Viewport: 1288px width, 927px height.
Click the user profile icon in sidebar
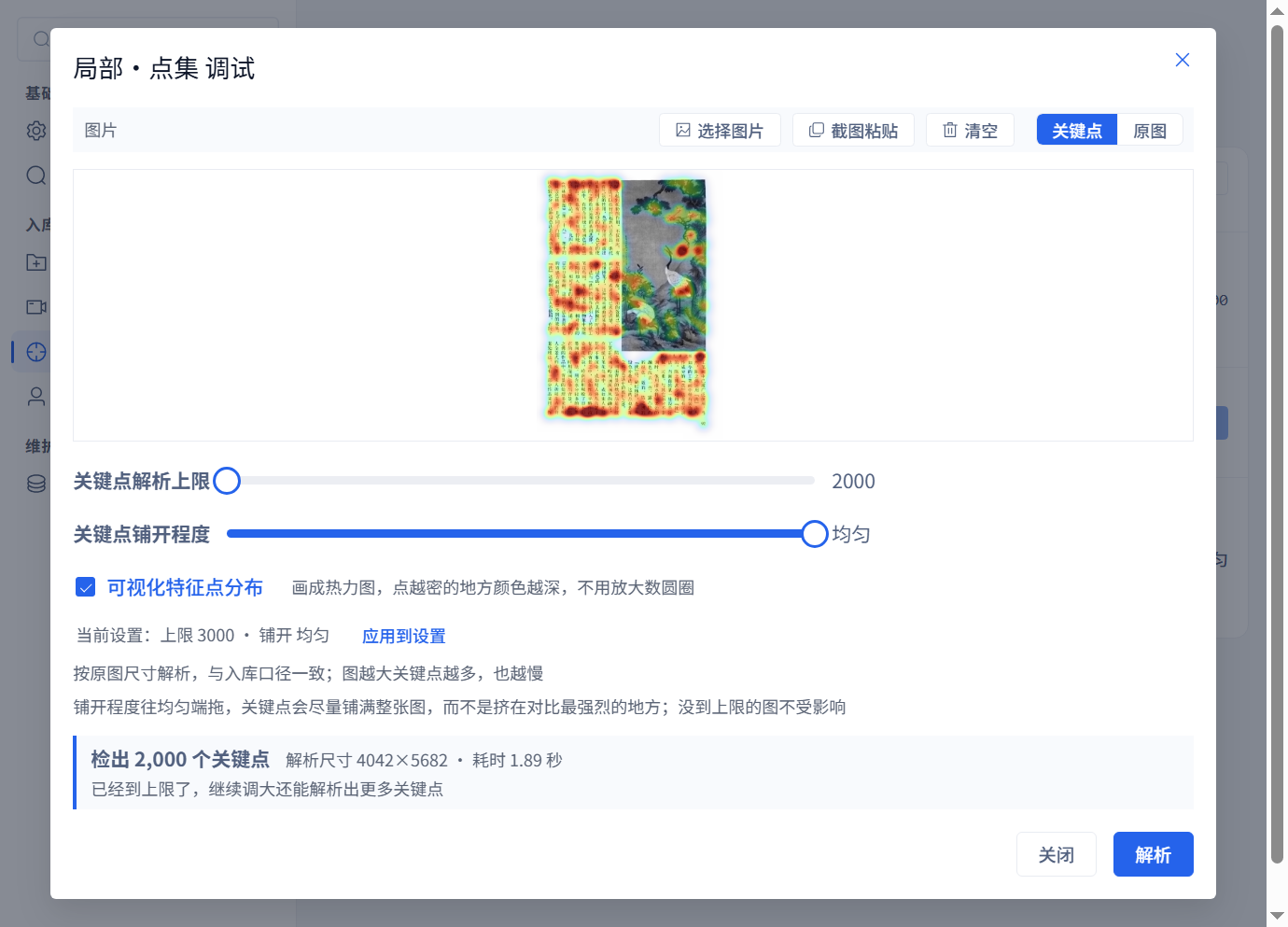(x=36, y=397)
